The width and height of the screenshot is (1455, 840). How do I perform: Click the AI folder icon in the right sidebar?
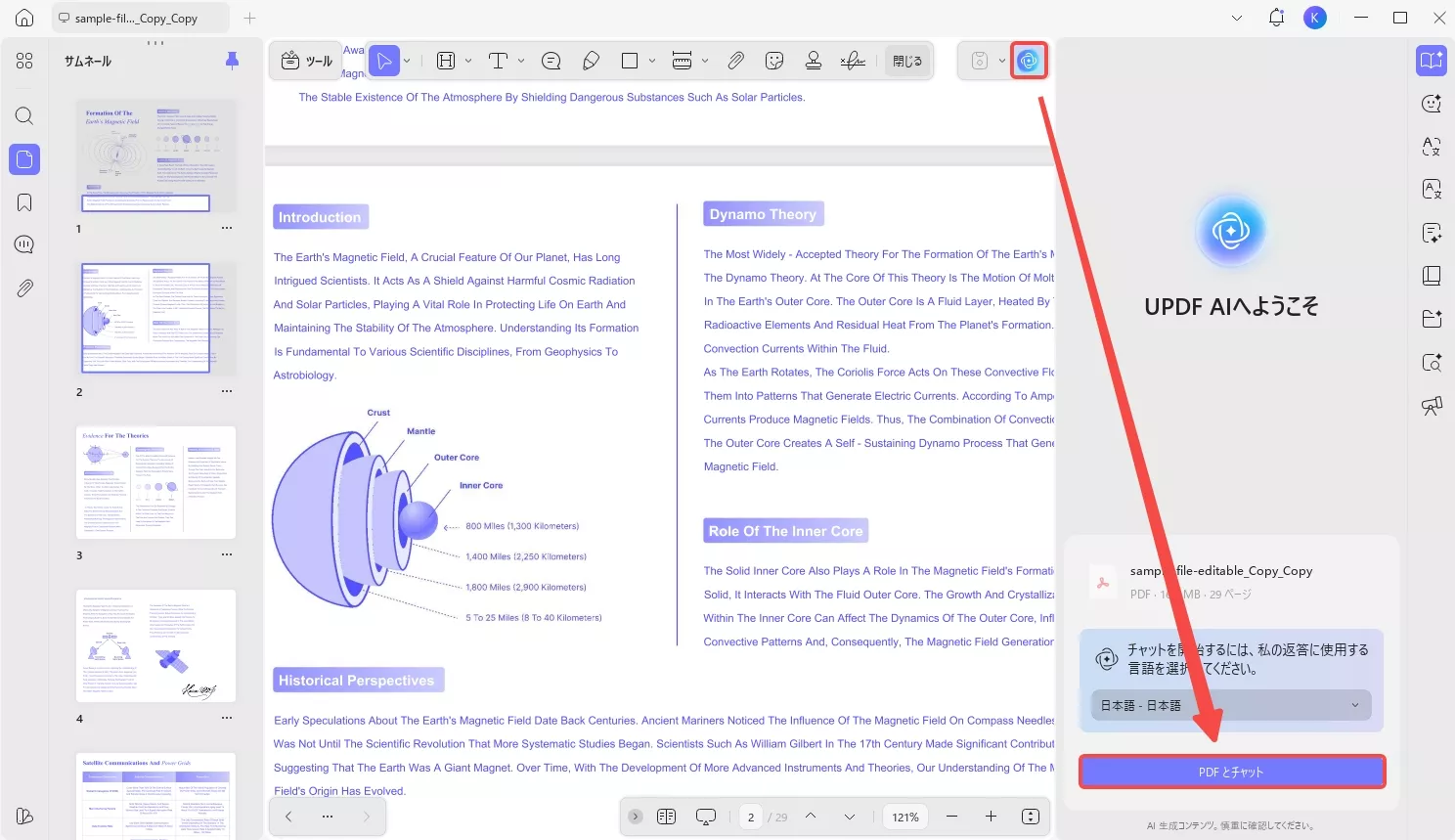(x=1432, y=319)
